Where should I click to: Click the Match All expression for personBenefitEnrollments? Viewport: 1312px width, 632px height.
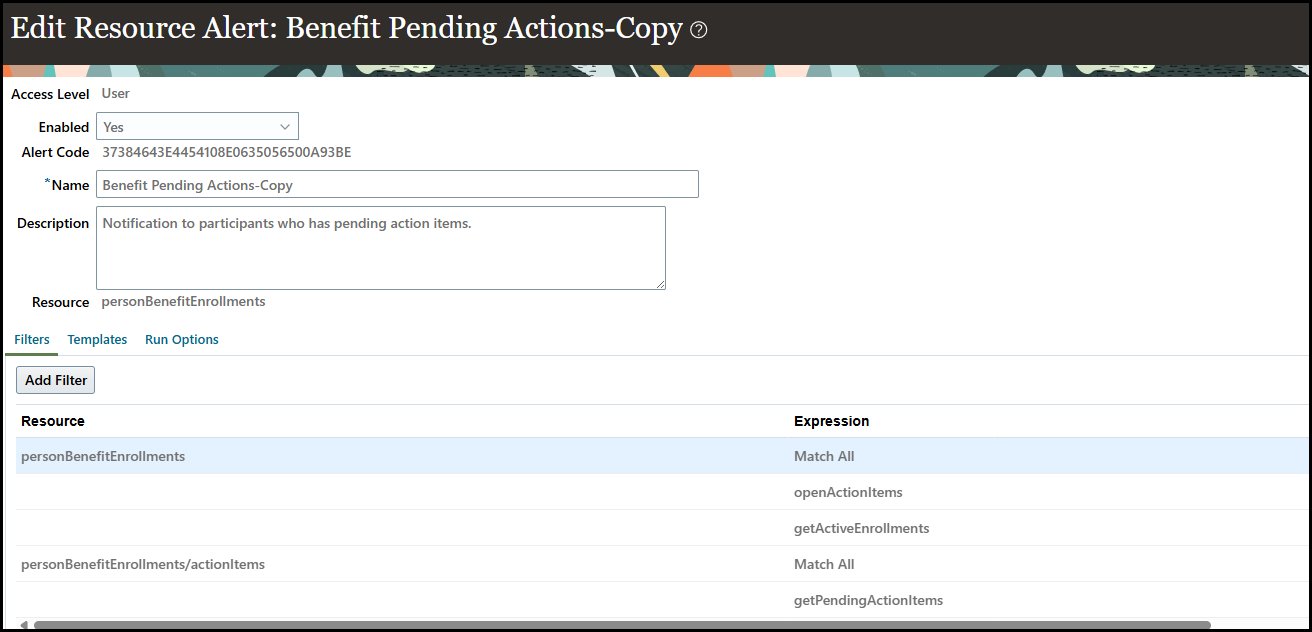click(x=824, y=456)
